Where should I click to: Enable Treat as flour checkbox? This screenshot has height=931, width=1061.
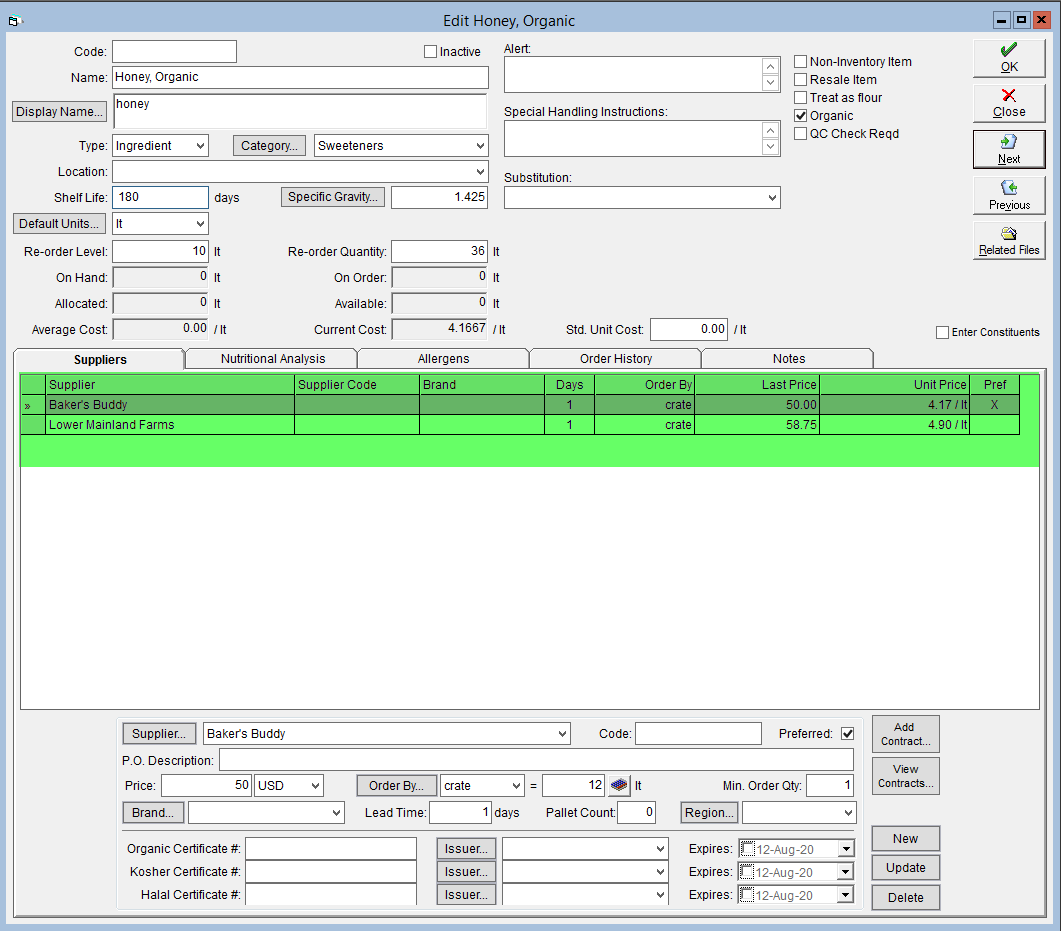(x=800, y=97)
